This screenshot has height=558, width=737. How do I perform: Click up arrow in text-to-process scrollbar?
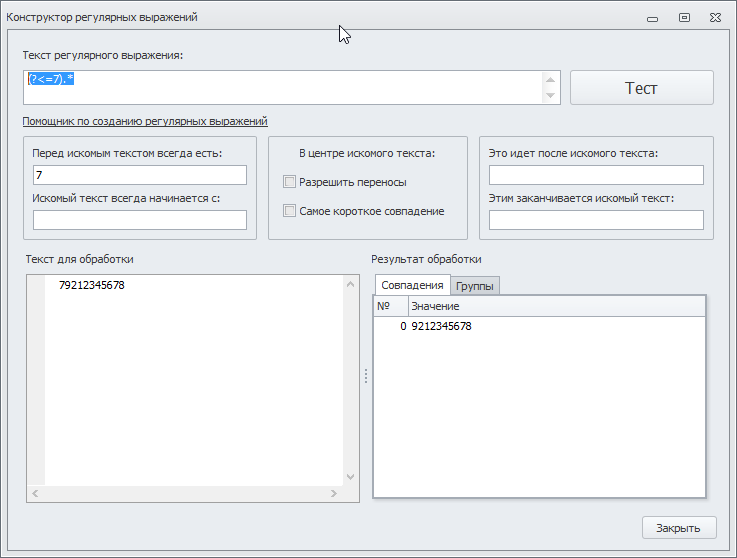pyautogui.click(x=350, y=284)
